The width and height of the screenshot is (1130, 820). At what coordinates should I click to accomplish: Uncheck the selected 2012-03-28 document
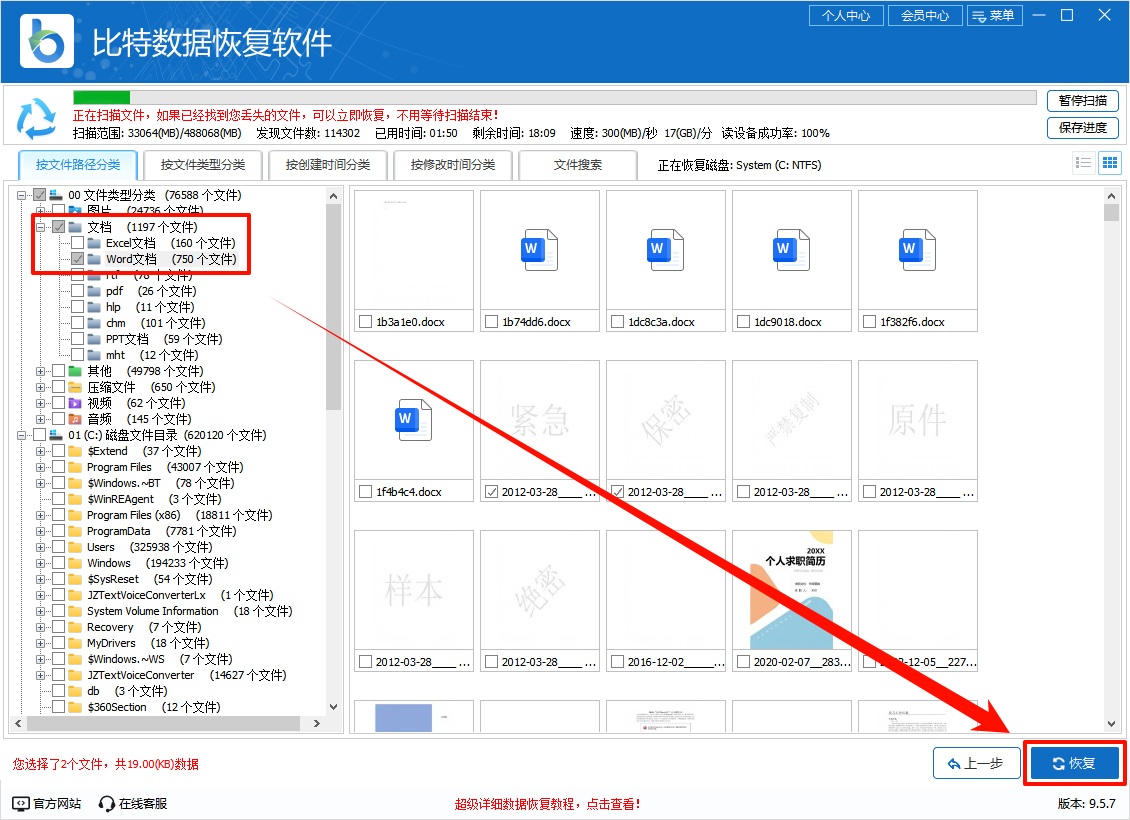tap(492, 490)
